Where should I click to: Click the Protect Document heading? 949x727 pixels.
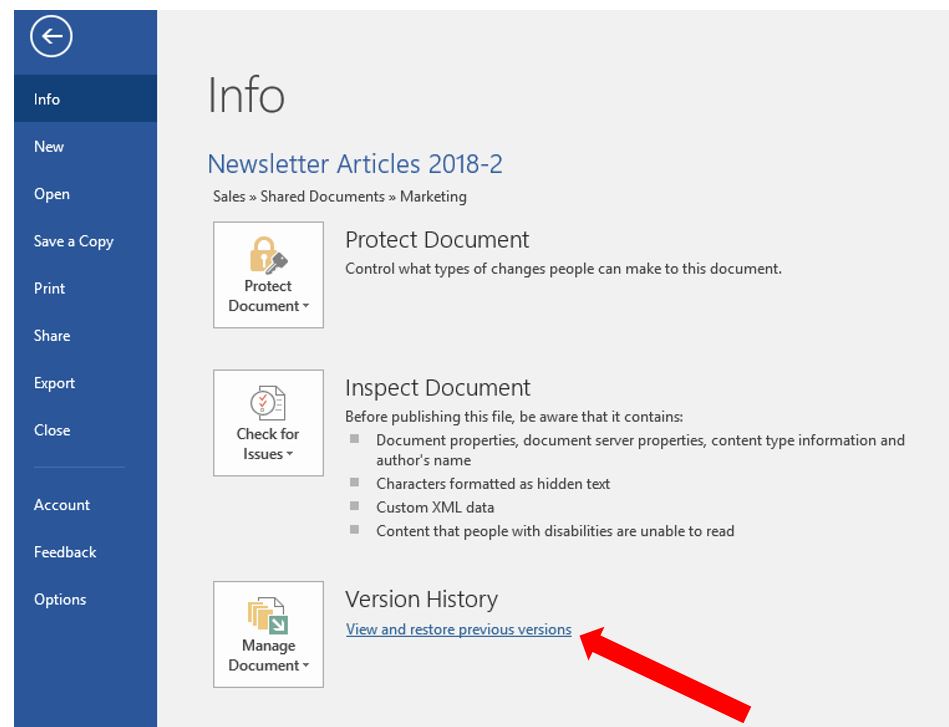437,240
